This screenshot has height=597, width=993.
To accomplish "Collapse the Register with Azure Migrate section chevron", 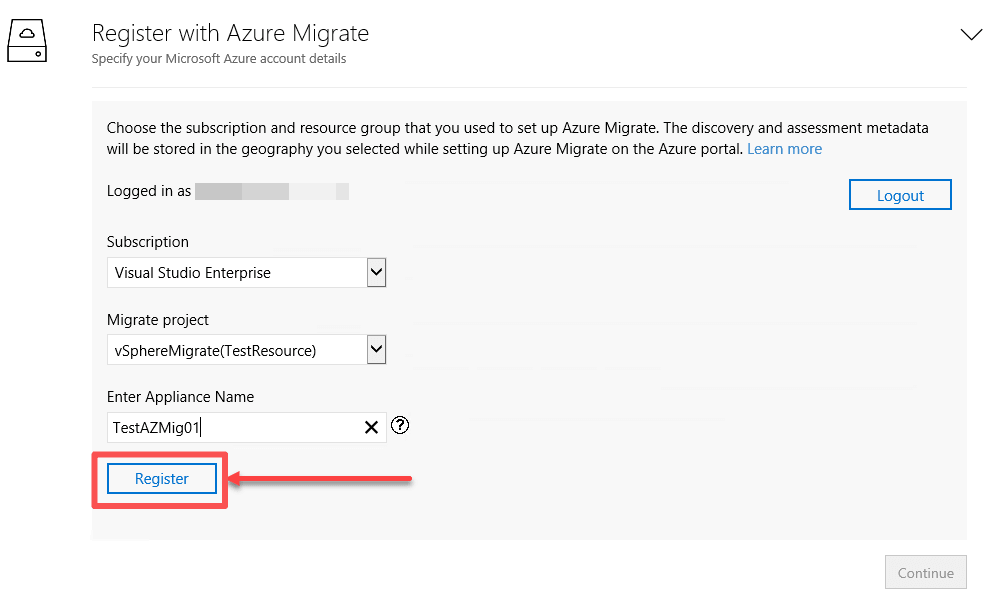I will (x=971, y=34).
